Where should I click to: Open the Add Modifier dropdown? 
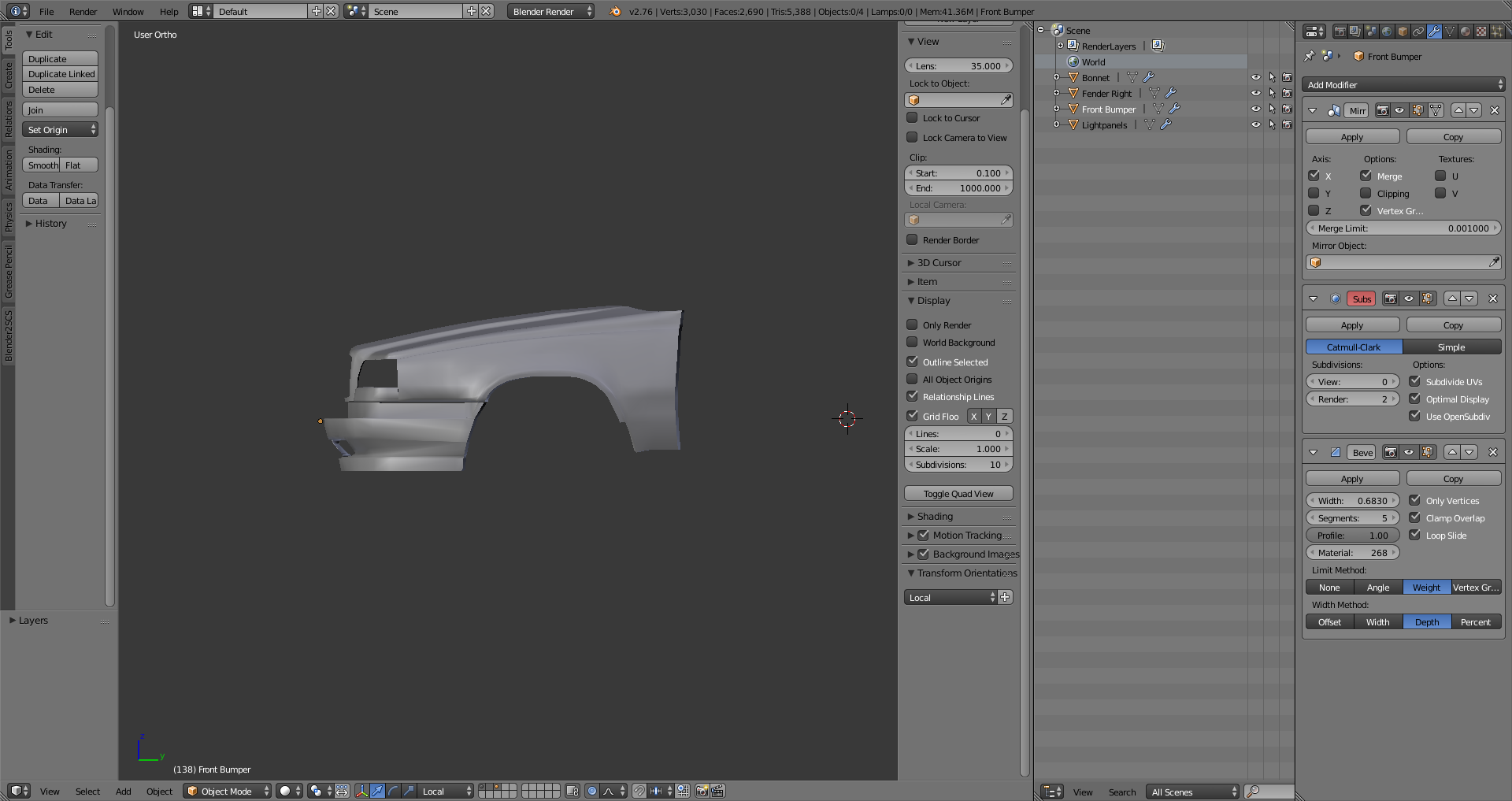(1403, 85)
